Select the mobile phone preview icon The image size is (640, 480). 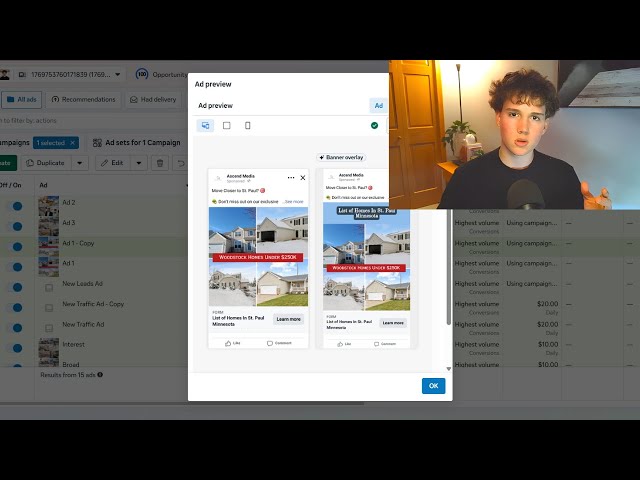click(247, 125)
